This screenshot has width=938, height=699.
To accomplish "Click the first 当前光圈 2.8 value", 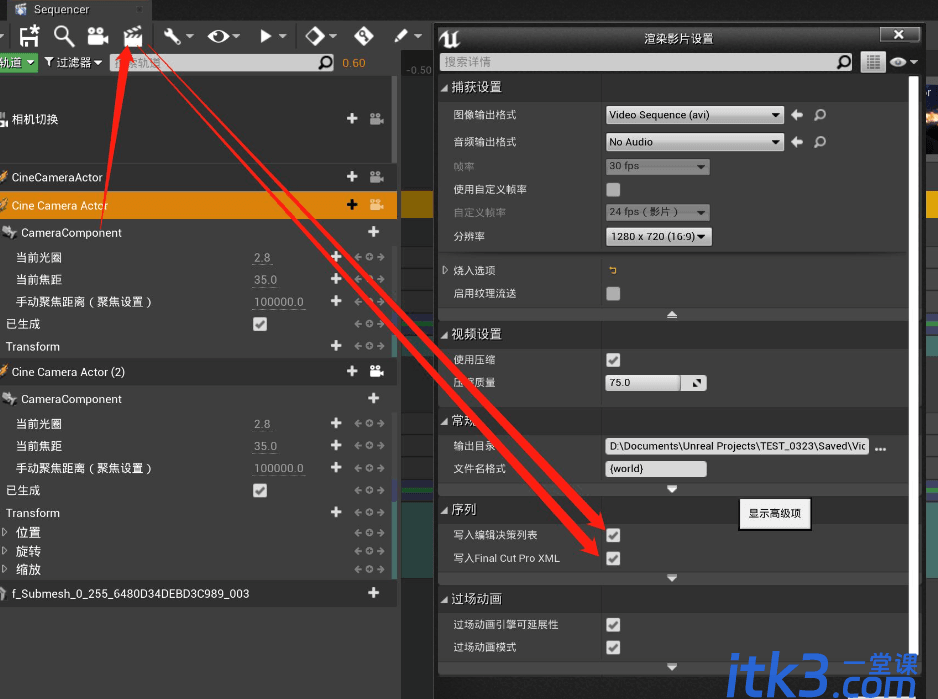I will [262, 258].
